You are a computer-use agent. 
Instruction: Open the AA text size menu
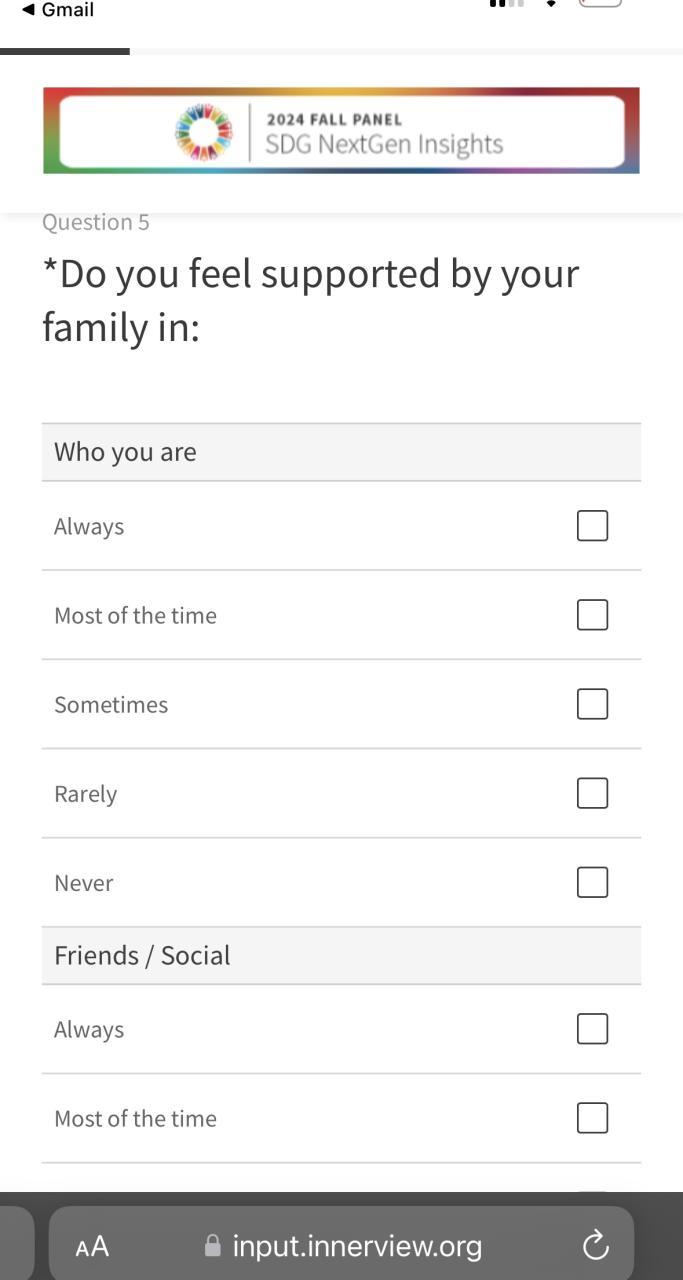(92, 1246)
